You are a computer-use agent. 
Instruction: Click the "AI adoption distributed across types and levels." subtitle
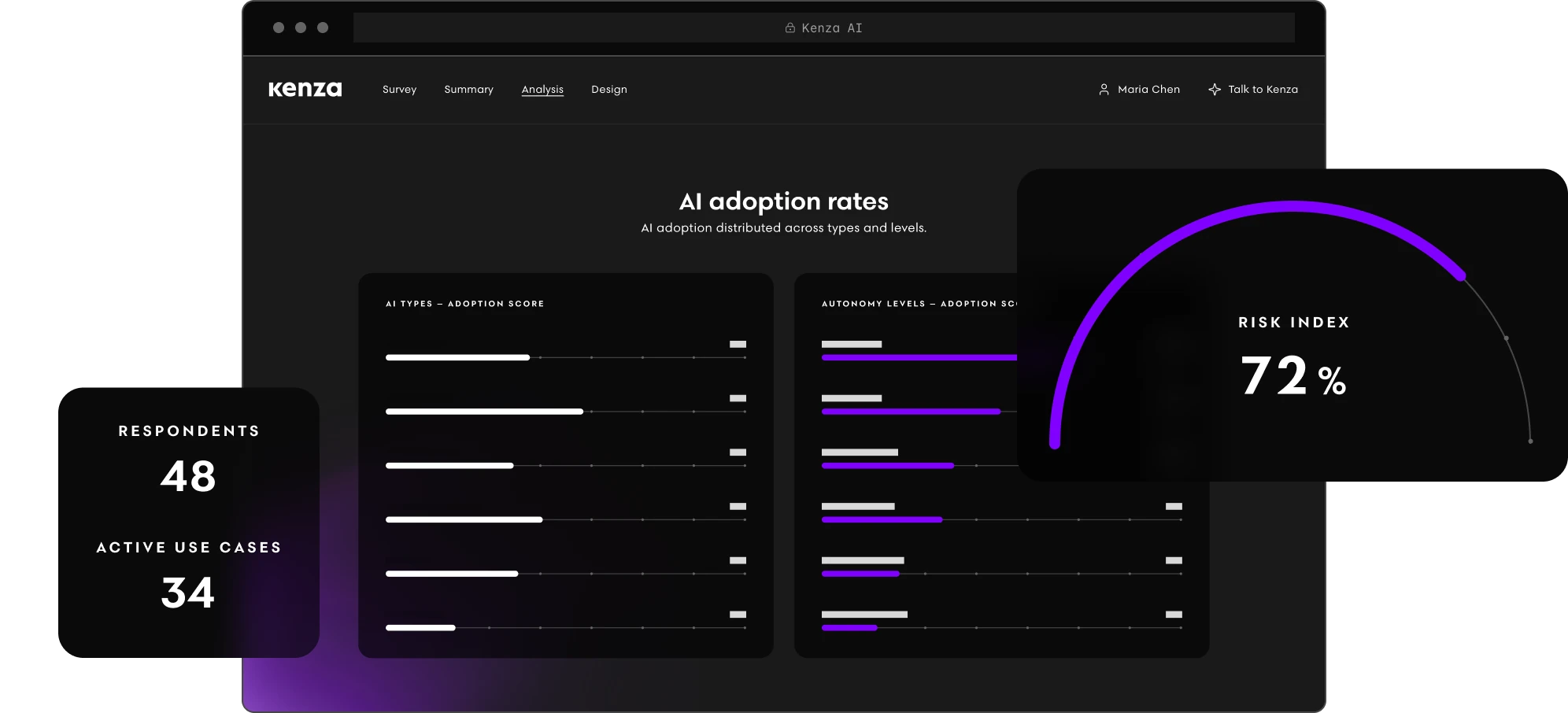pos(784,228)
